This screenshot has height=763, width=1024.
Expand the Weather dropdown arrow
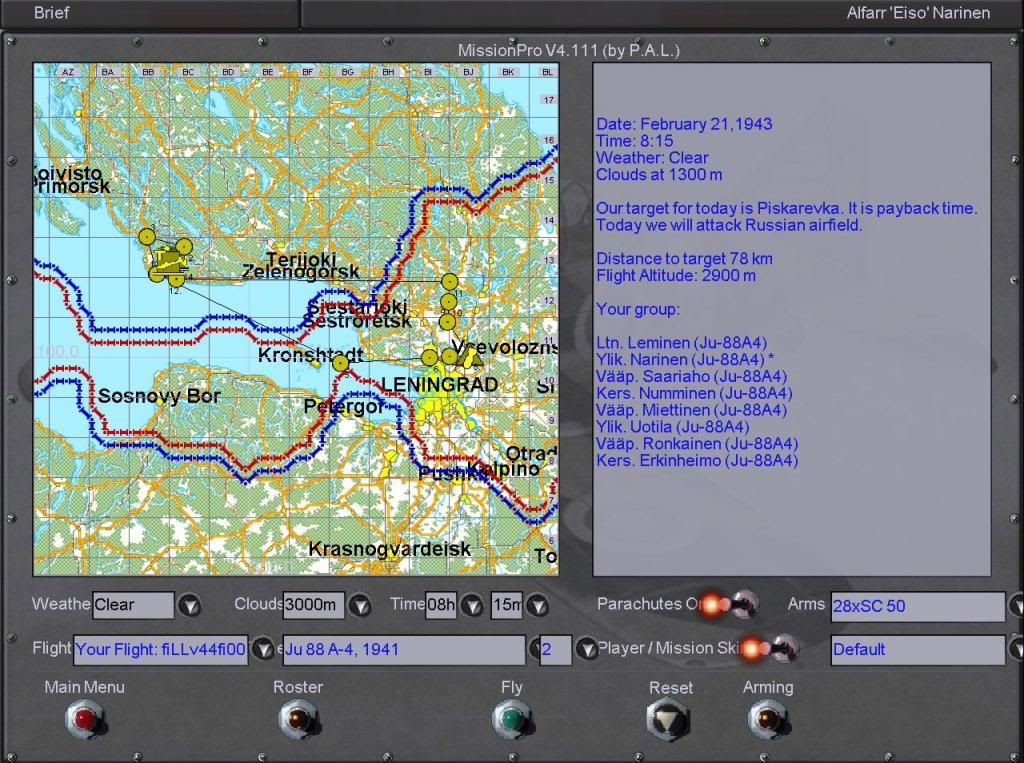coord(190,605)
